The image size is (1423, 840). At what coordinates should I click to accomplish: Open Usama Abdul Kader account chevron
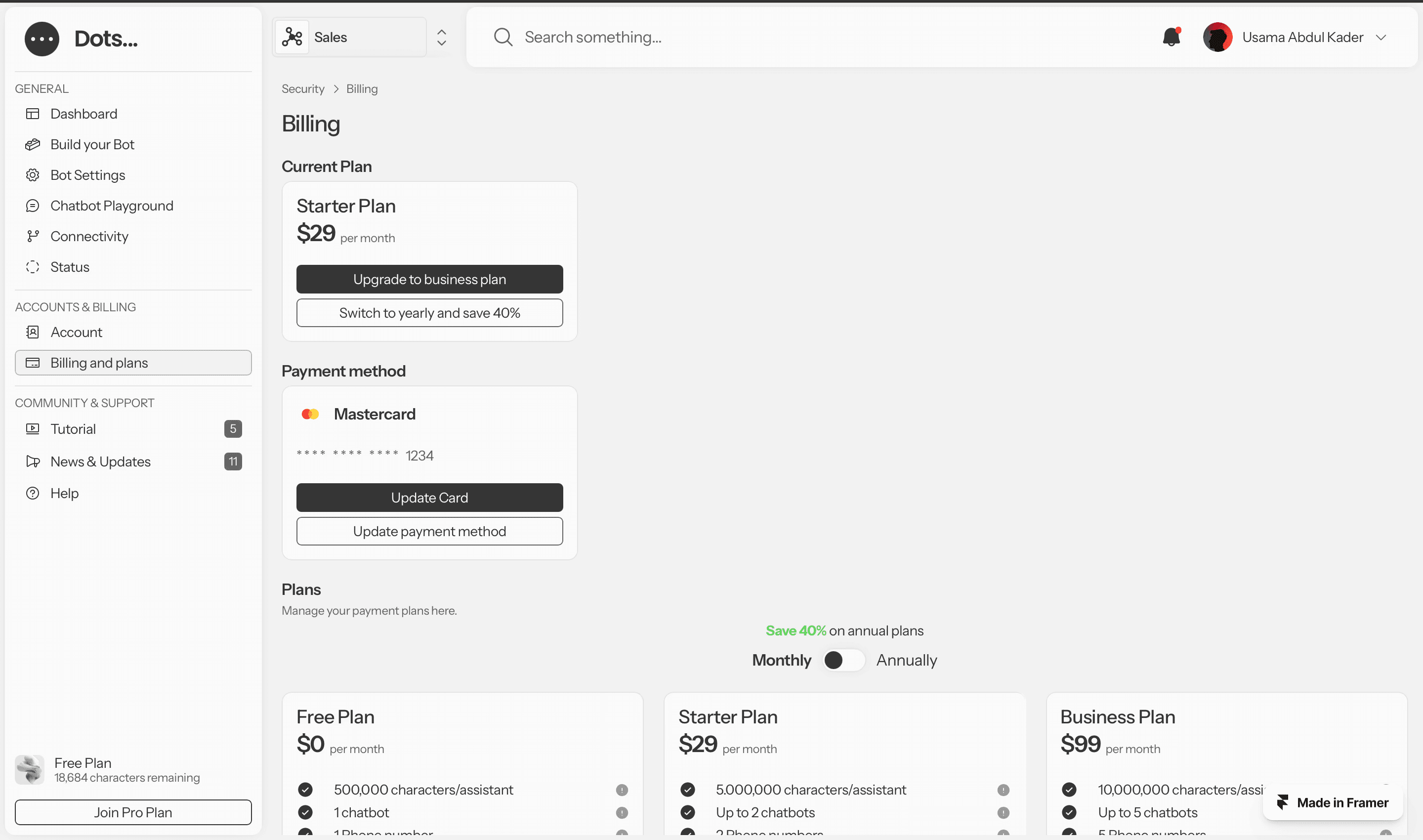[1381, 38]
